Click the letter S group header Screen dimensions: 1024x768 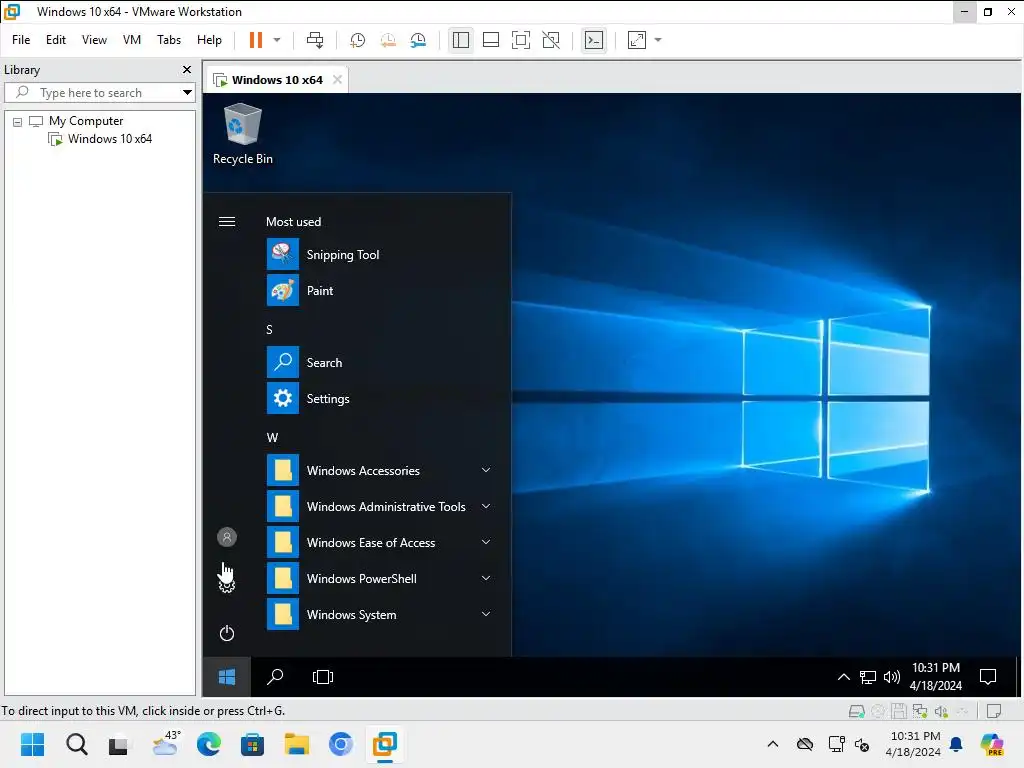[269, 330]
